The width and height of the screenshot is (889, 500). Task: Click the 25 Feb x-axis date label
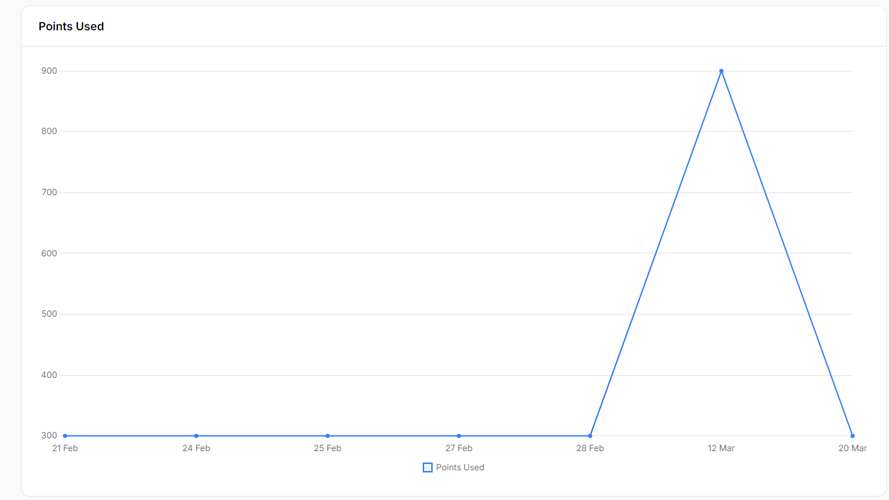(328, 448)
